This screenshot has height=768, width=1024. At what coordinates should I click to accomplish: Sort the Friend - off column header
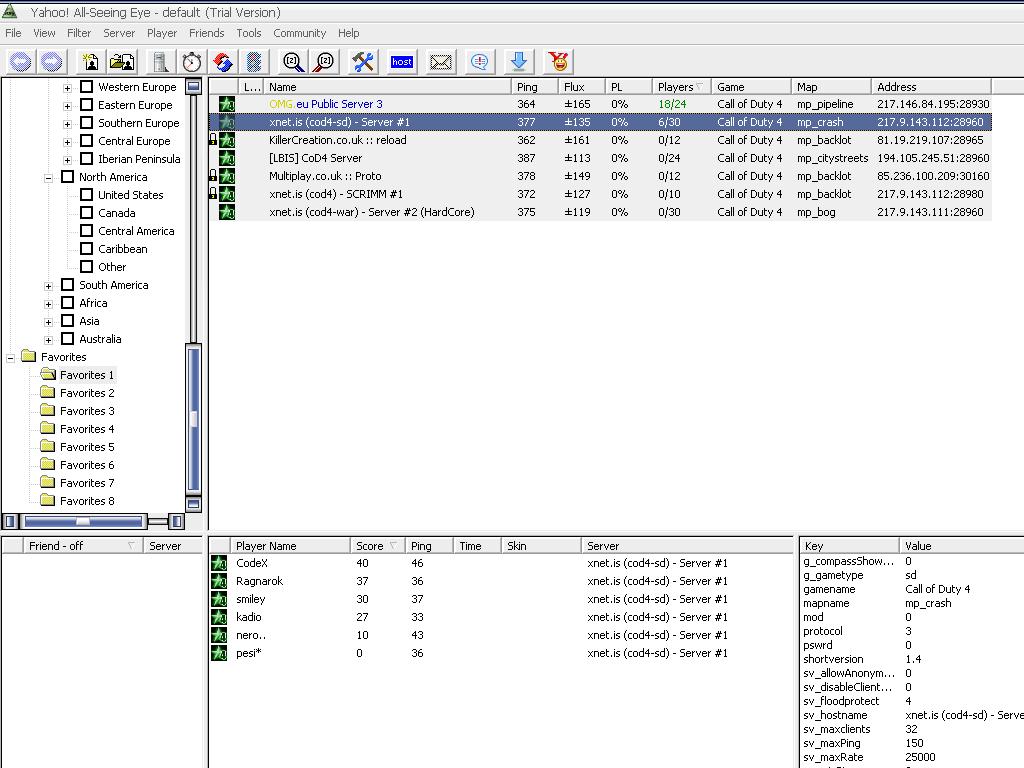tap(82, 546)
